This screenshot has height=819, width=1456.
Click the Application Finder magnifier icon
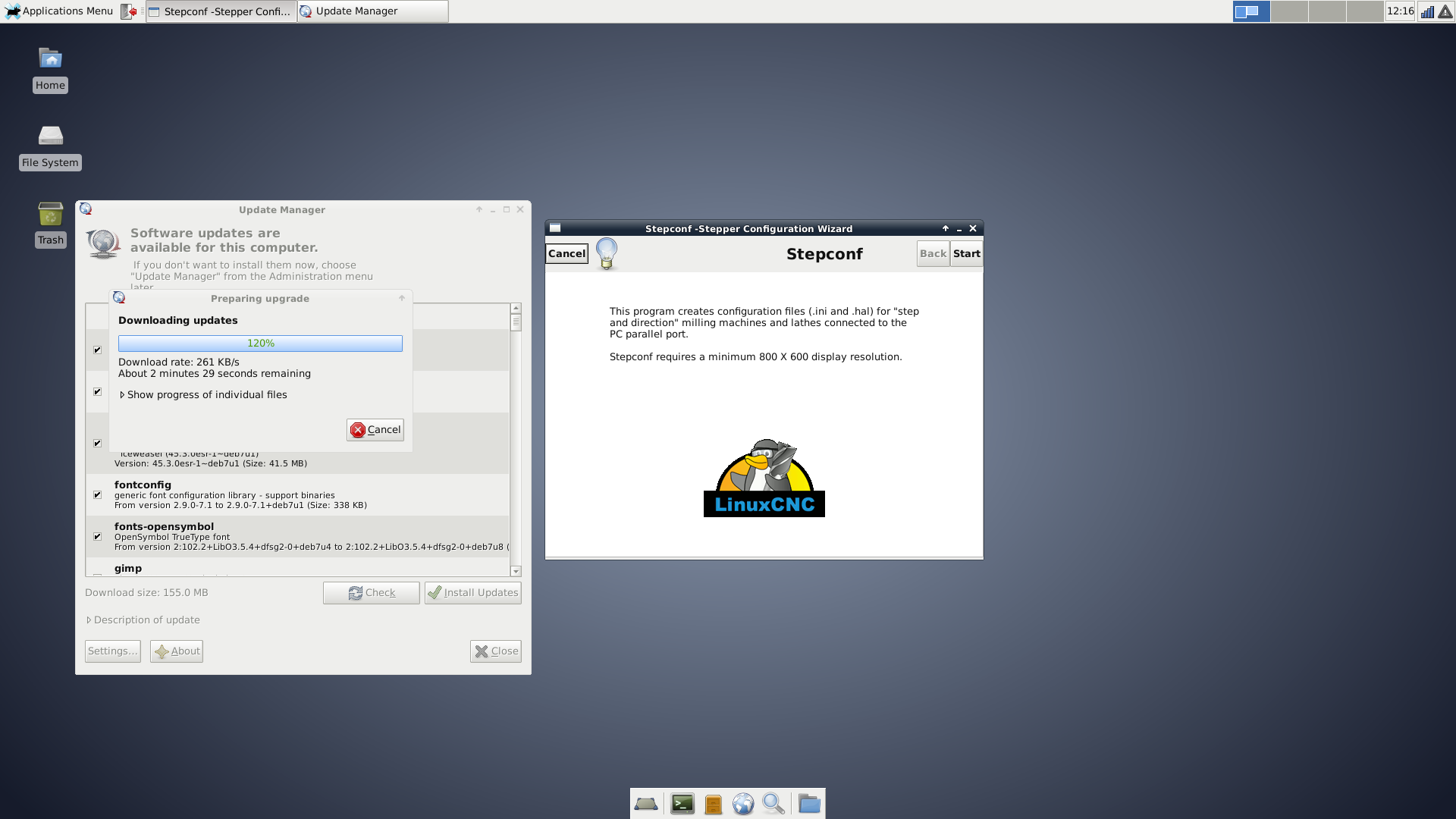click(x=773, y=804)
